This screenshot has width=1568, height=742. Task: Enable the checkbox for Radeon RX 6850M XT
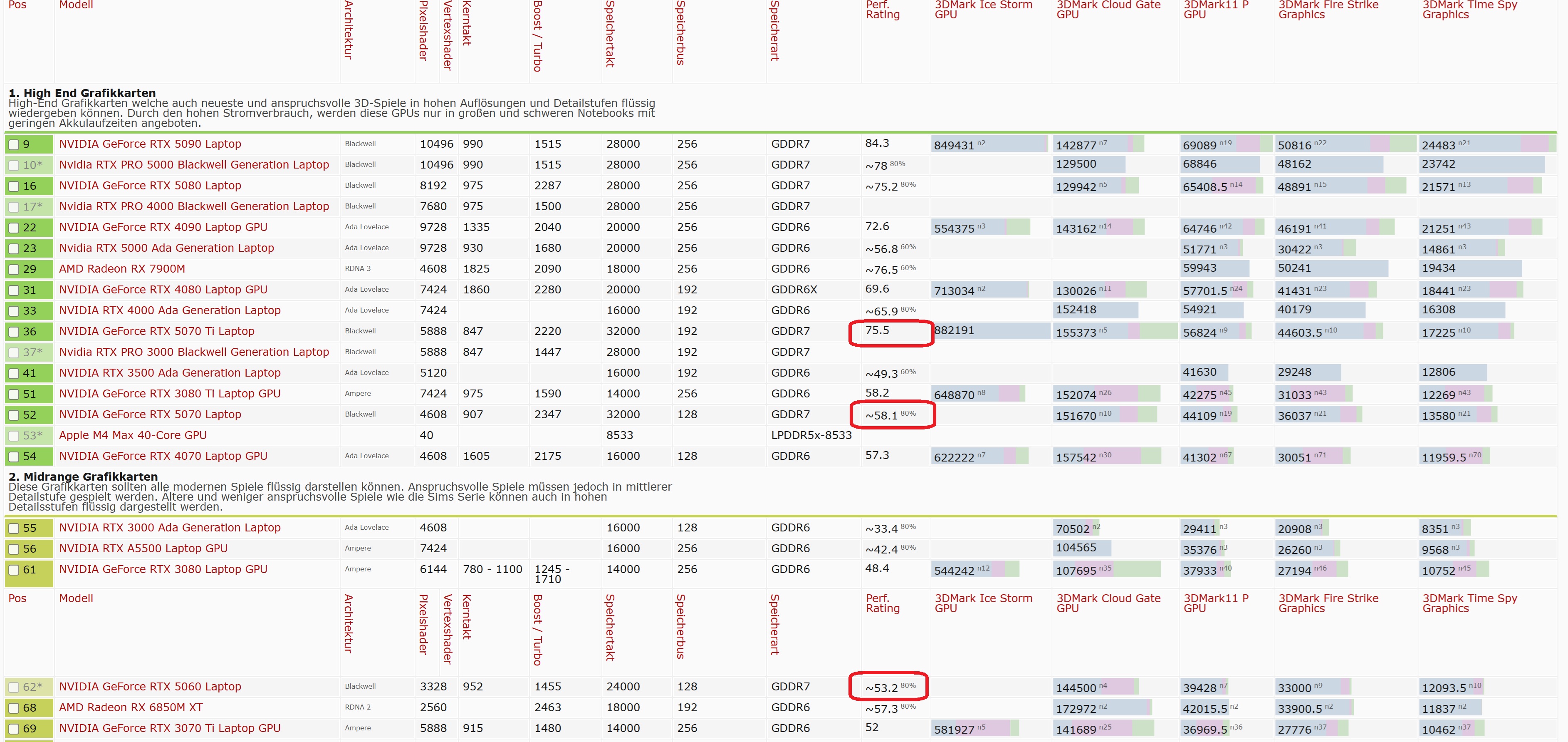(x=14, y=708)
